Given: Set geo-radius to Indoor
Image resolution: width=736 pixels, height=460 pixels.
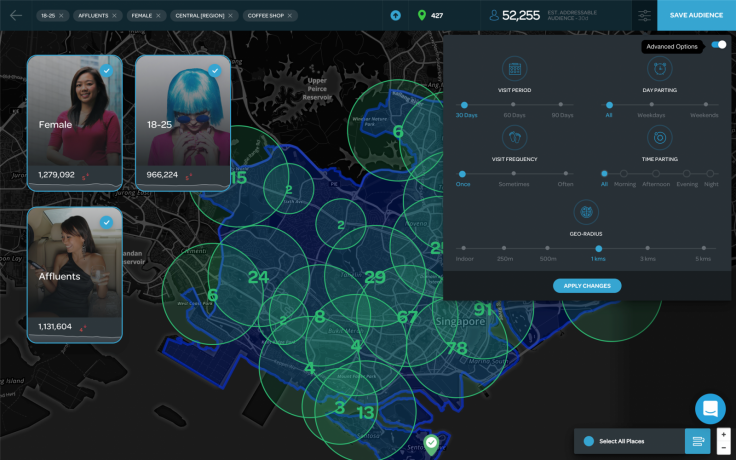Looking at the screenshot, I should tap(464, 248).
